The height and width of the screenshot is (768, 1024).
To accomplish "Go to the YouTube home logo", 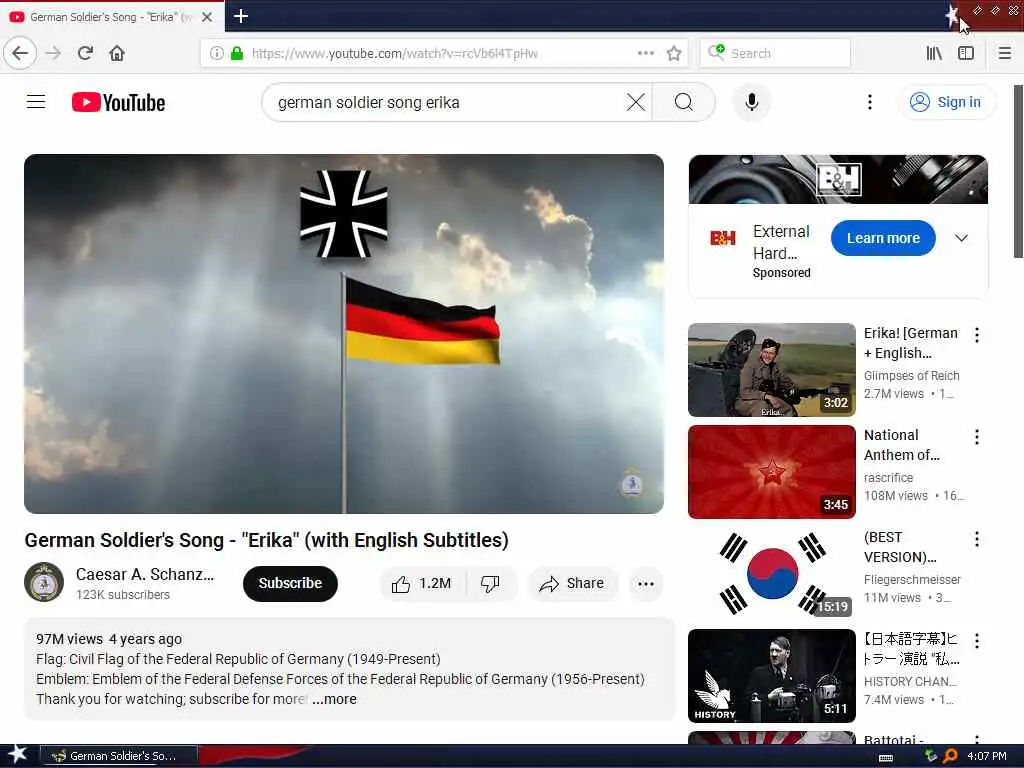I will point(118,103).
